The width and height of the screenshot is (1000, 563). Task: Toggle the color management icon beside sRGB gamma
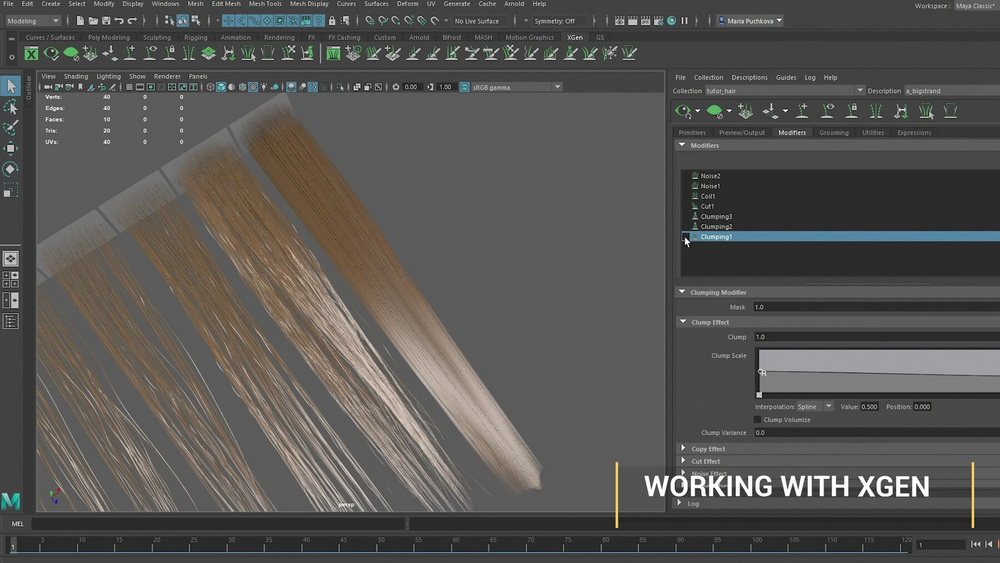(464, 87)
